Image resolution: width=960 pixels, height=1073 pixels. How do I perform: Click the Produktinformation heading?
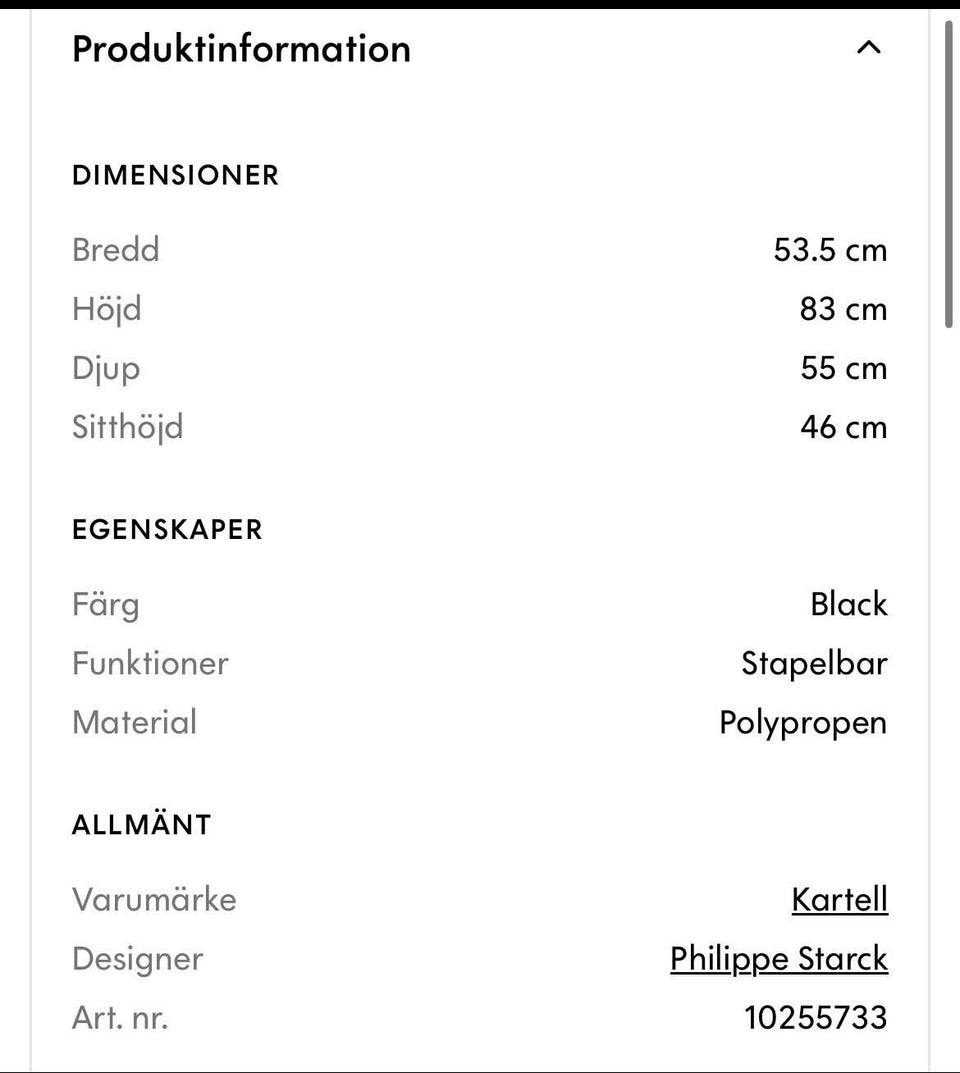pyautogui.click(x=241, y=48)
